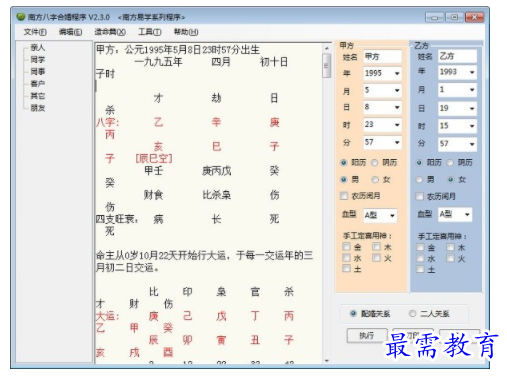Tick 农历闰月 checkbox for 甲方
Viewport: 507px width, 377px height.
(344, 196)
